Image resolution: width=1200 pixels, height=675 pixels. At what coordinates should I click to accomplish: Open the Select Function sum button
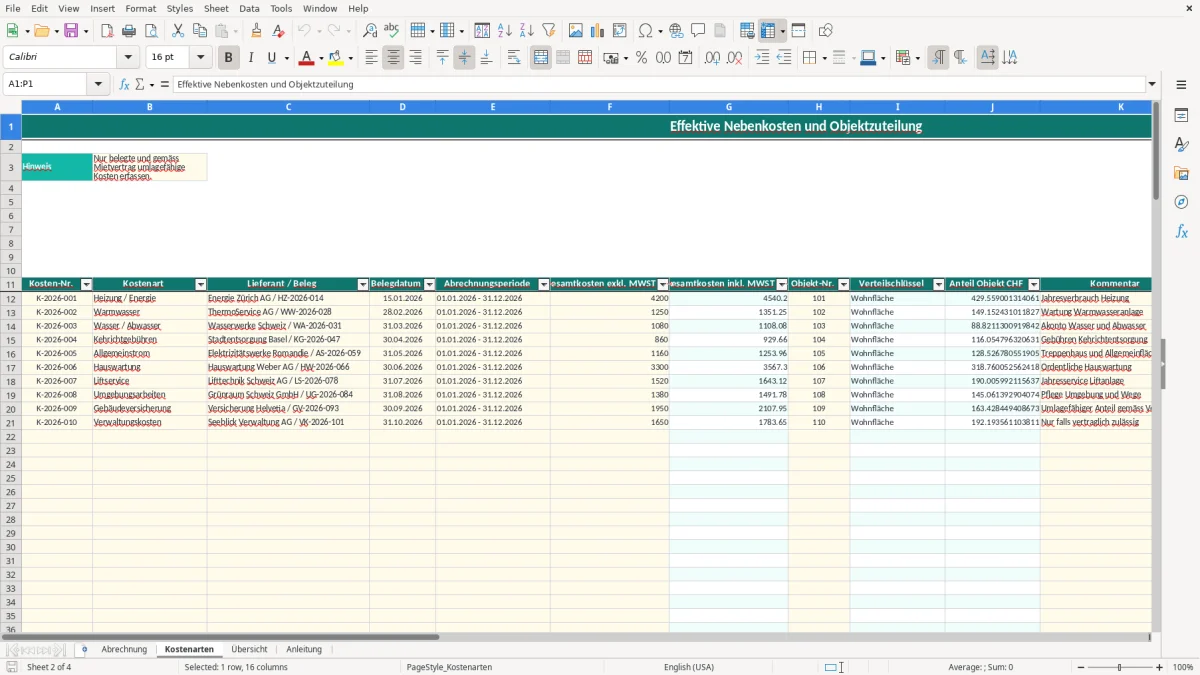pos(139,84)
